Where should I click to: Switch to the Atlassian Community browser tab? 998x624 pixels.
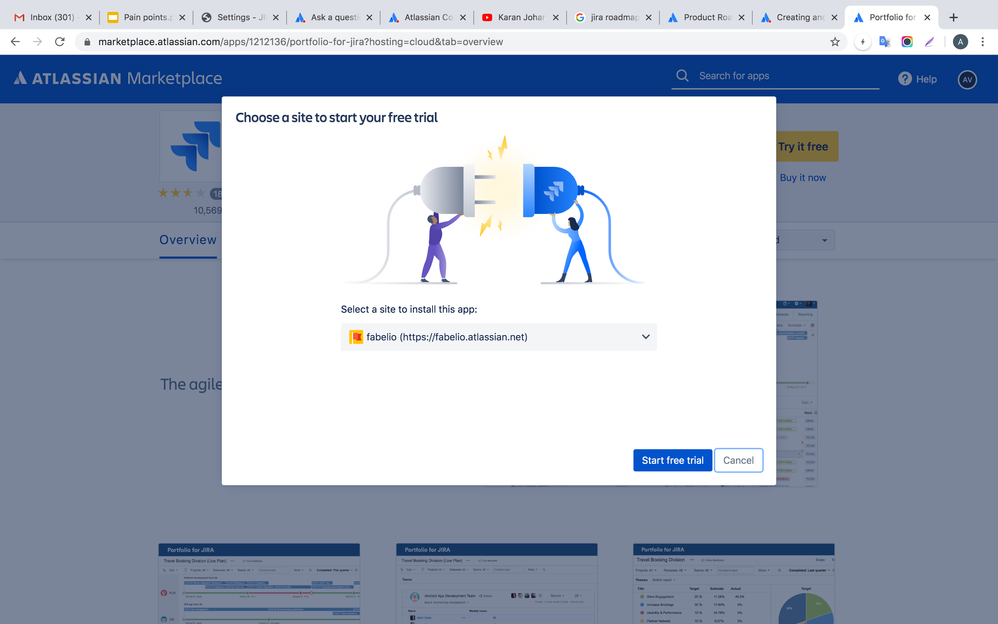(426, 17)
